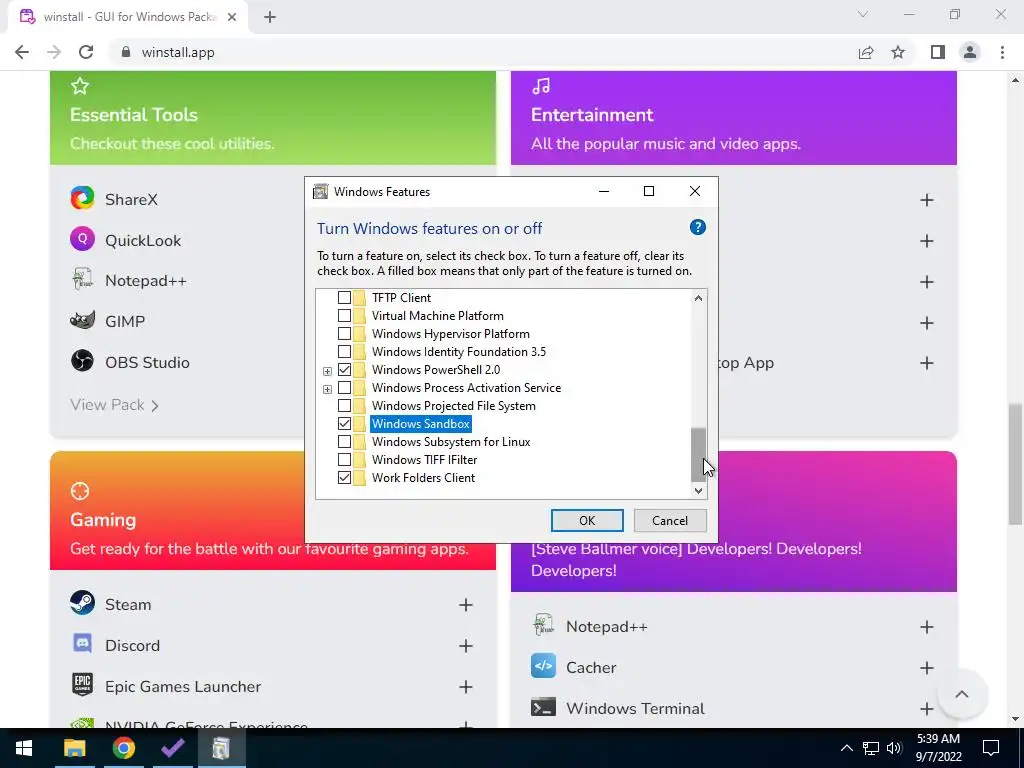Uncheck Work Folders Client checkbox
Screen dimensions: 1024x768
coord(344,478)
